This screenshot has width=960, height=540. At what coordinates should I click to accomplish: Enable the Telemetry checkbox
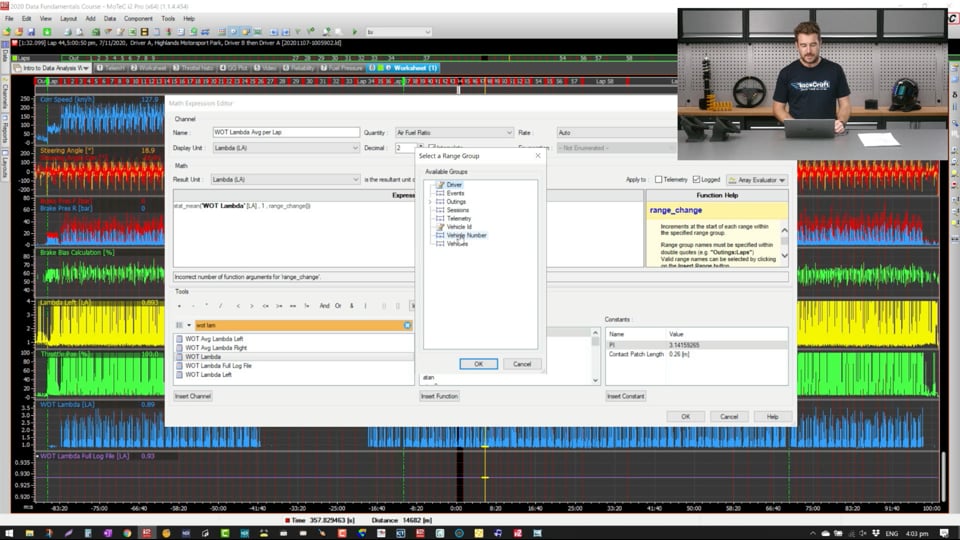(x=659, y=180)
